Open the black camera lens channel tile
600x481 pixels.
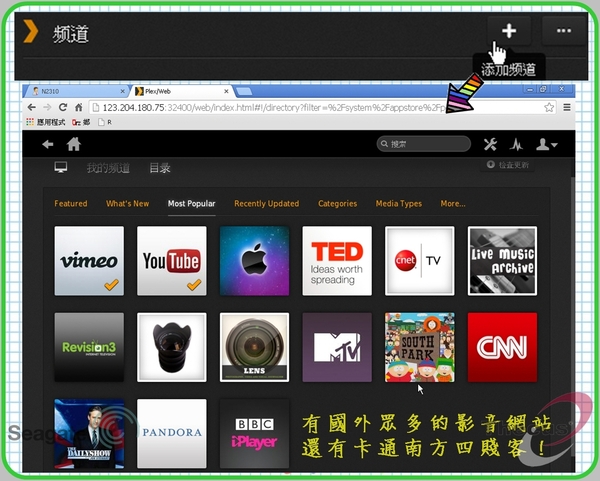click(x=172, y=347)
